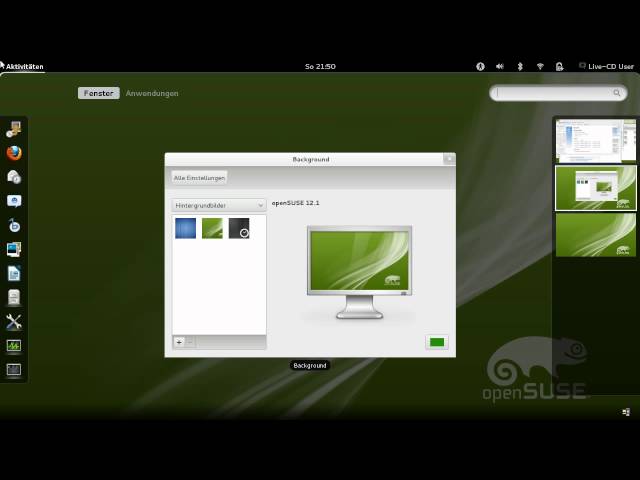Screen dimensions: 640x480
Task: Switch to the empty third workspace
Action: click(596, 235)
